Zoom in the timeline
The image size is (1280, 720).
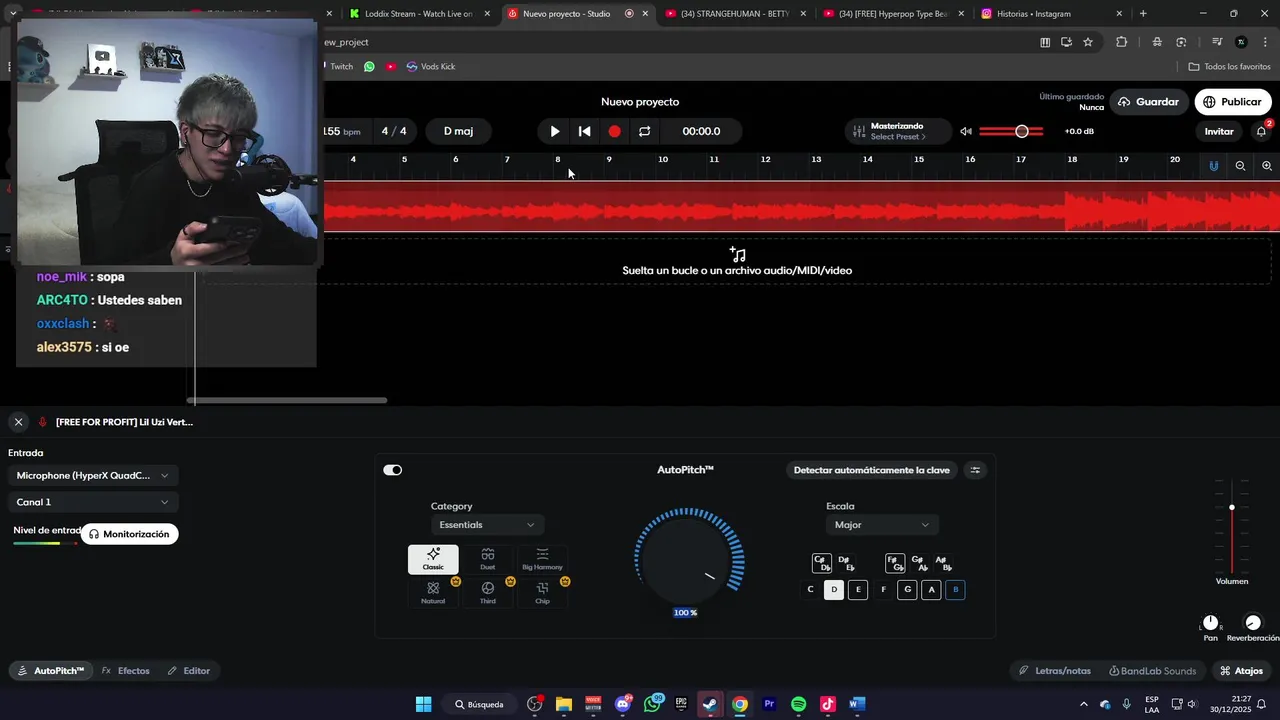(x=1267, y=166)
